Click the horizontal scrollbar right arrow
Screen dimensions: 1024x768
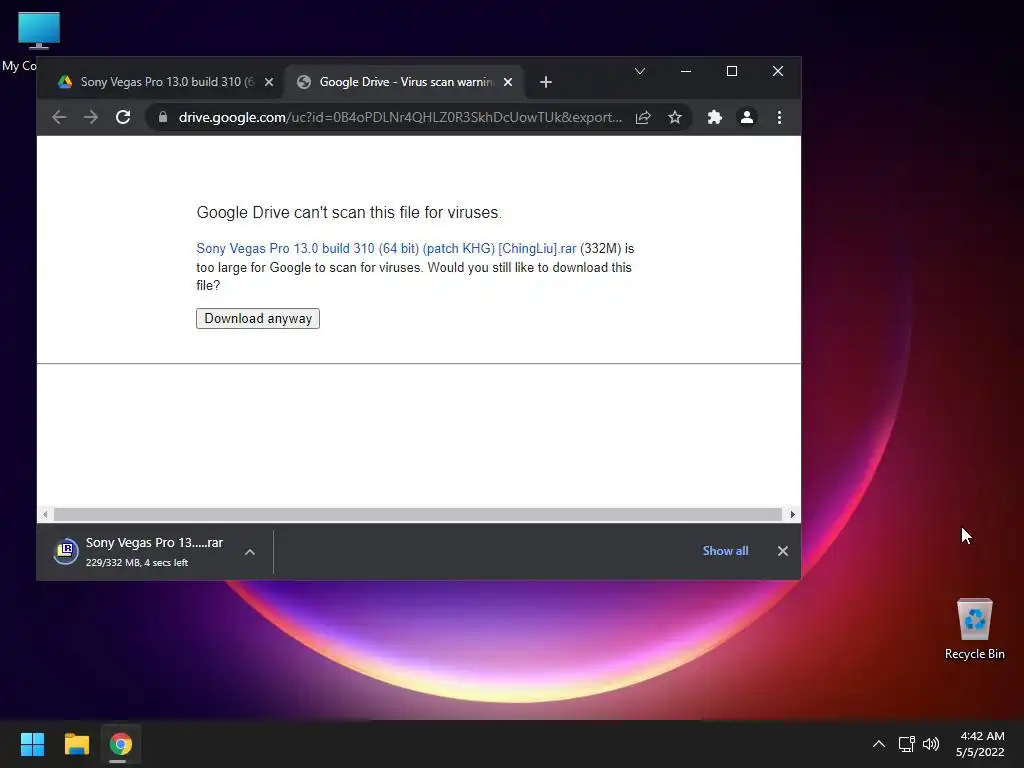click(x=793, y=515)
